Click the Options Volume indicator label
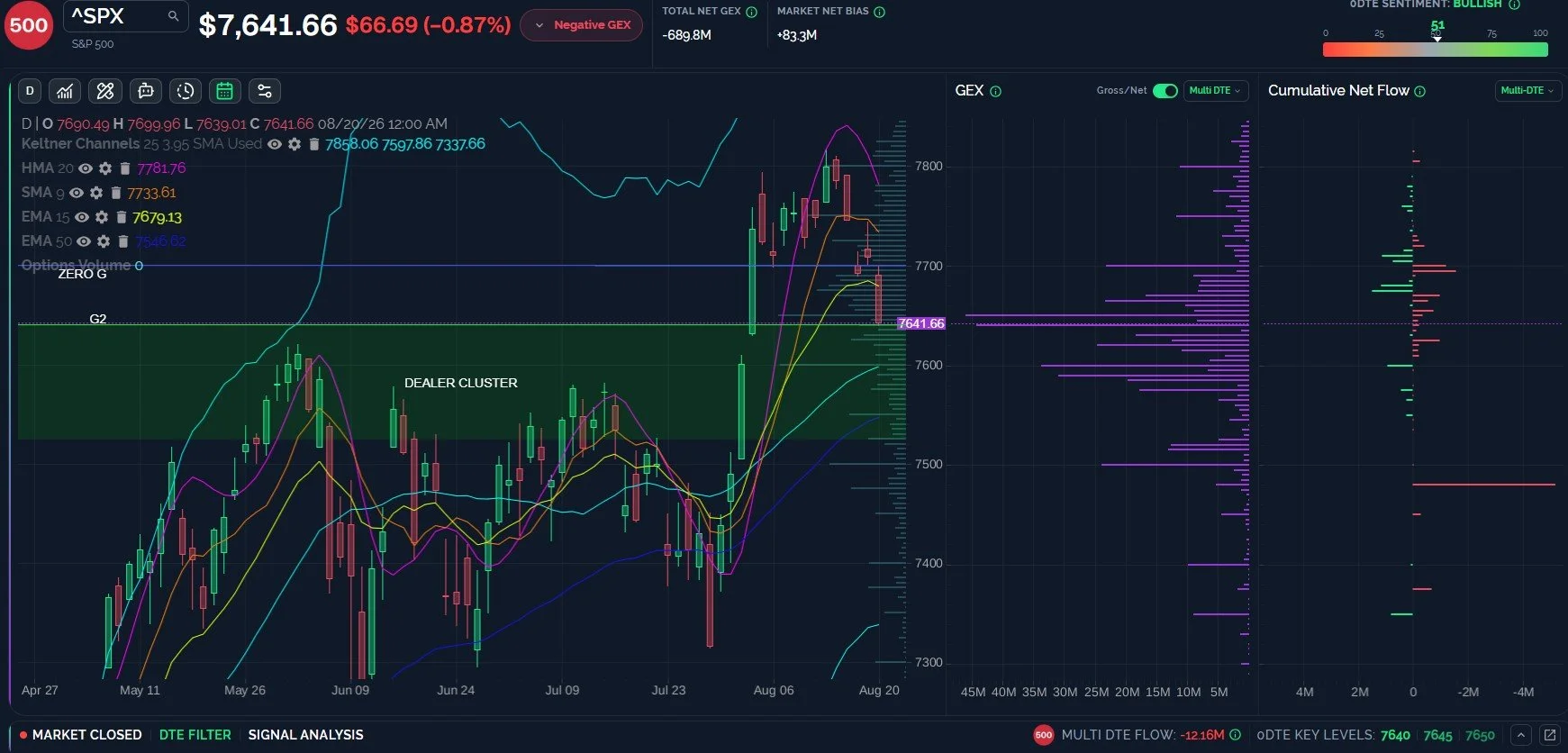The width and height of the screenshot is (1568, 753). click(76, 266)
